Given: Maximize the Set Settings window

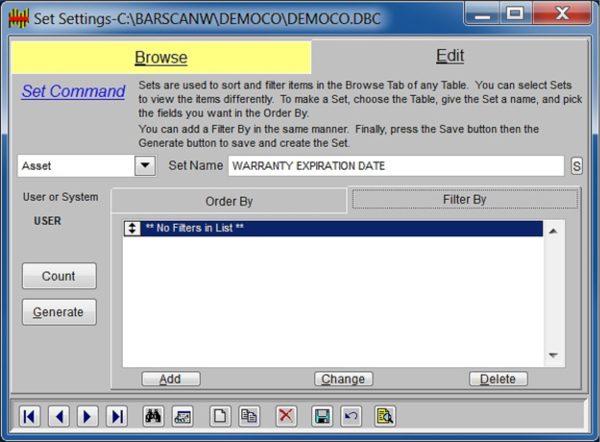Looking at the screenshot, I should [515, 14].
